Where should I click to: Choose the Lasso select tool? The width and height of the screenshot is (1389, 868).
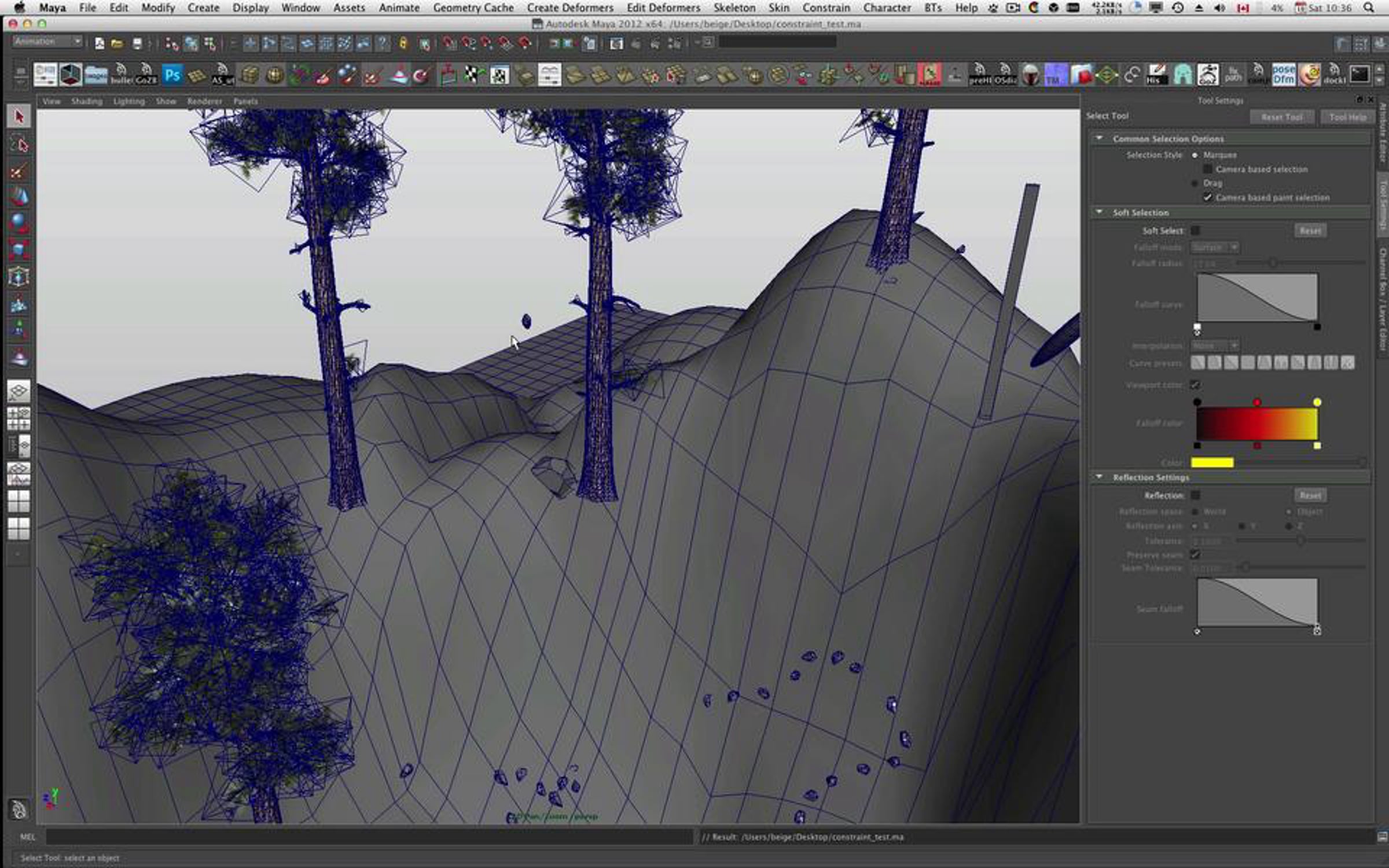point(19,144)
